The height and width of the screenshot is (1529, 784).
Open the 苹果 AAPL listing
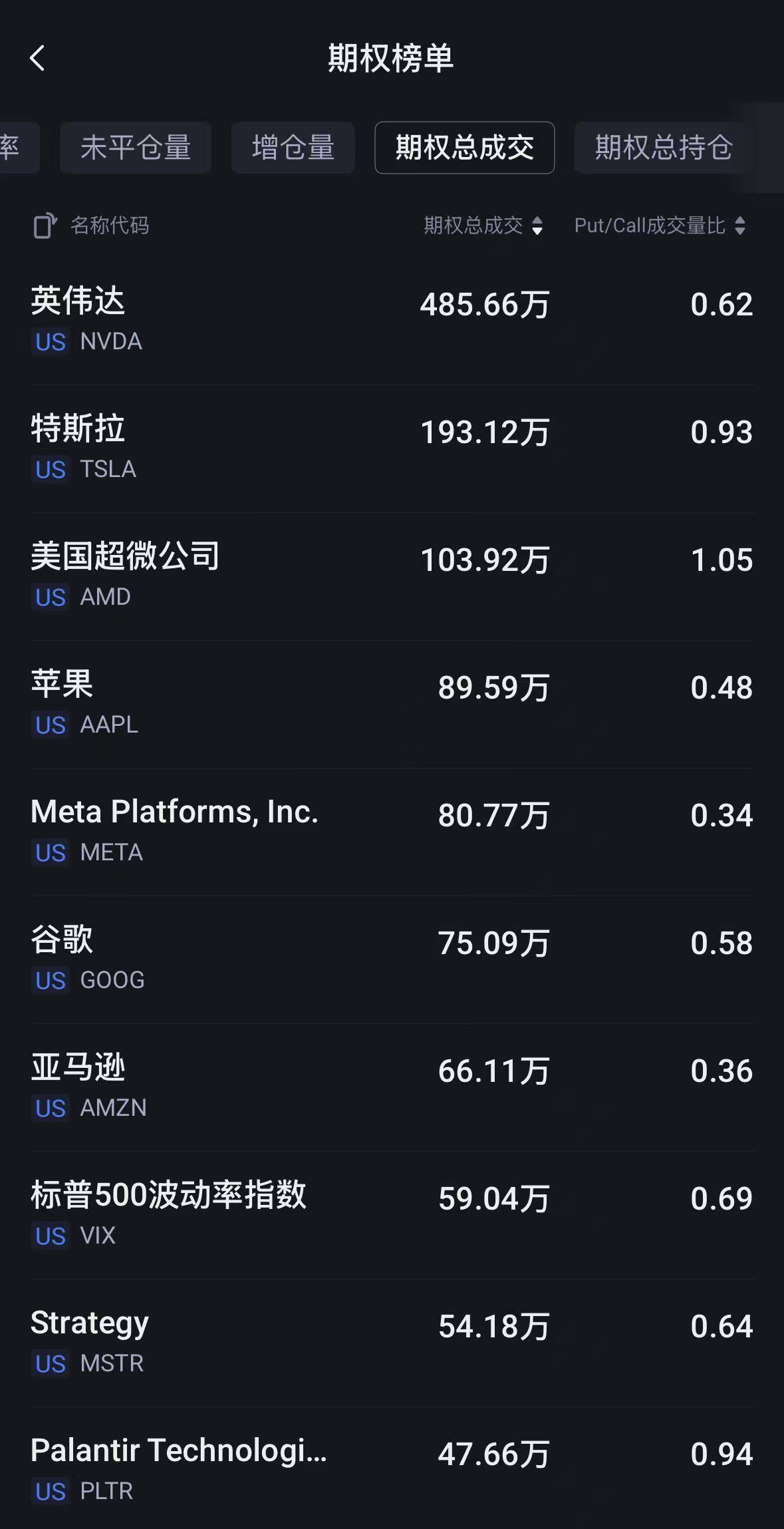tap(392, 704)
